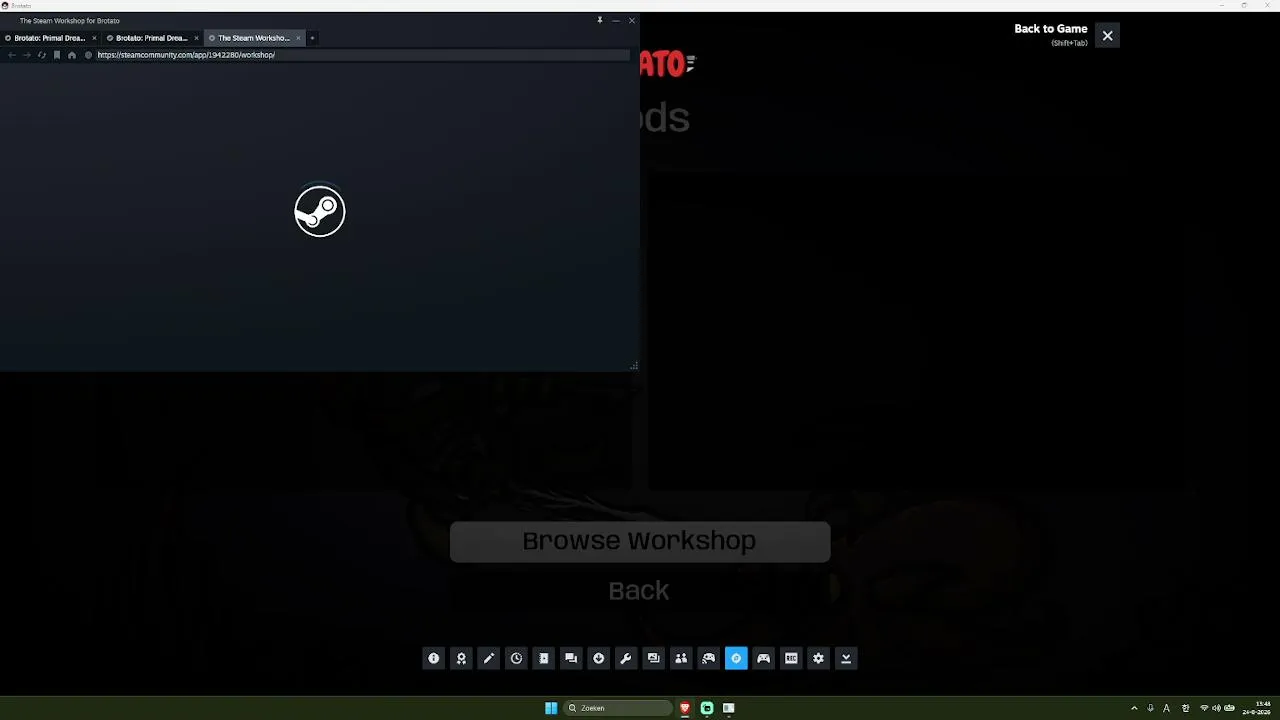
Task: Open Windows Start menu
Action: (x=551, y=708)
